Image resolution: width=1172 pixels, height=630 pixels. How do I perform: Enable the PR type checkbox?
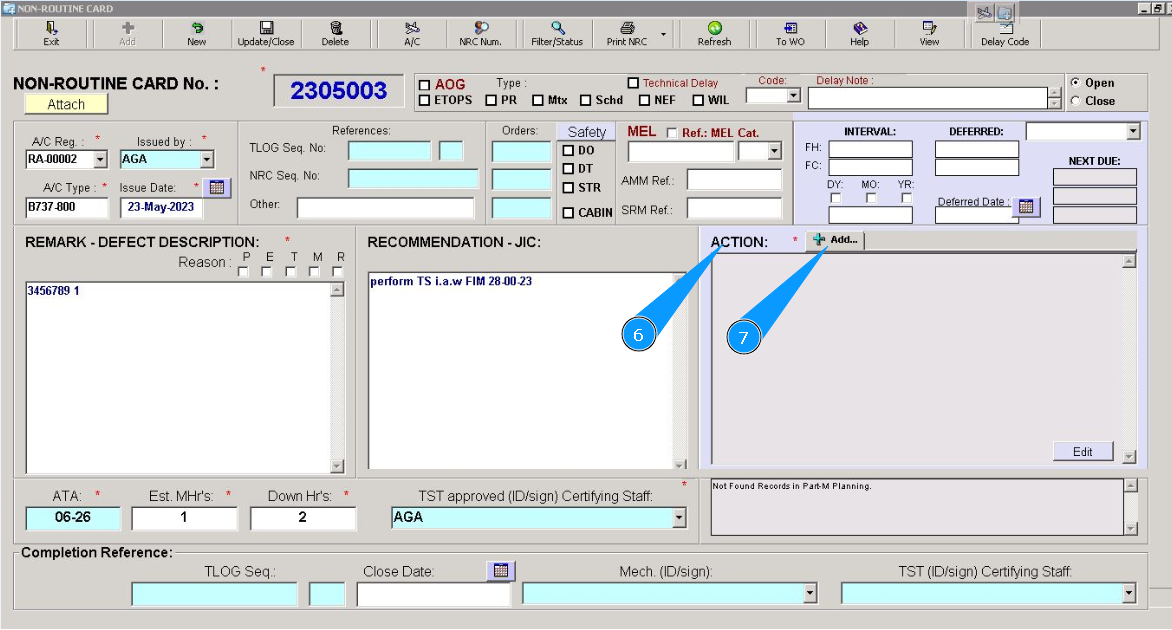[491, 100]
